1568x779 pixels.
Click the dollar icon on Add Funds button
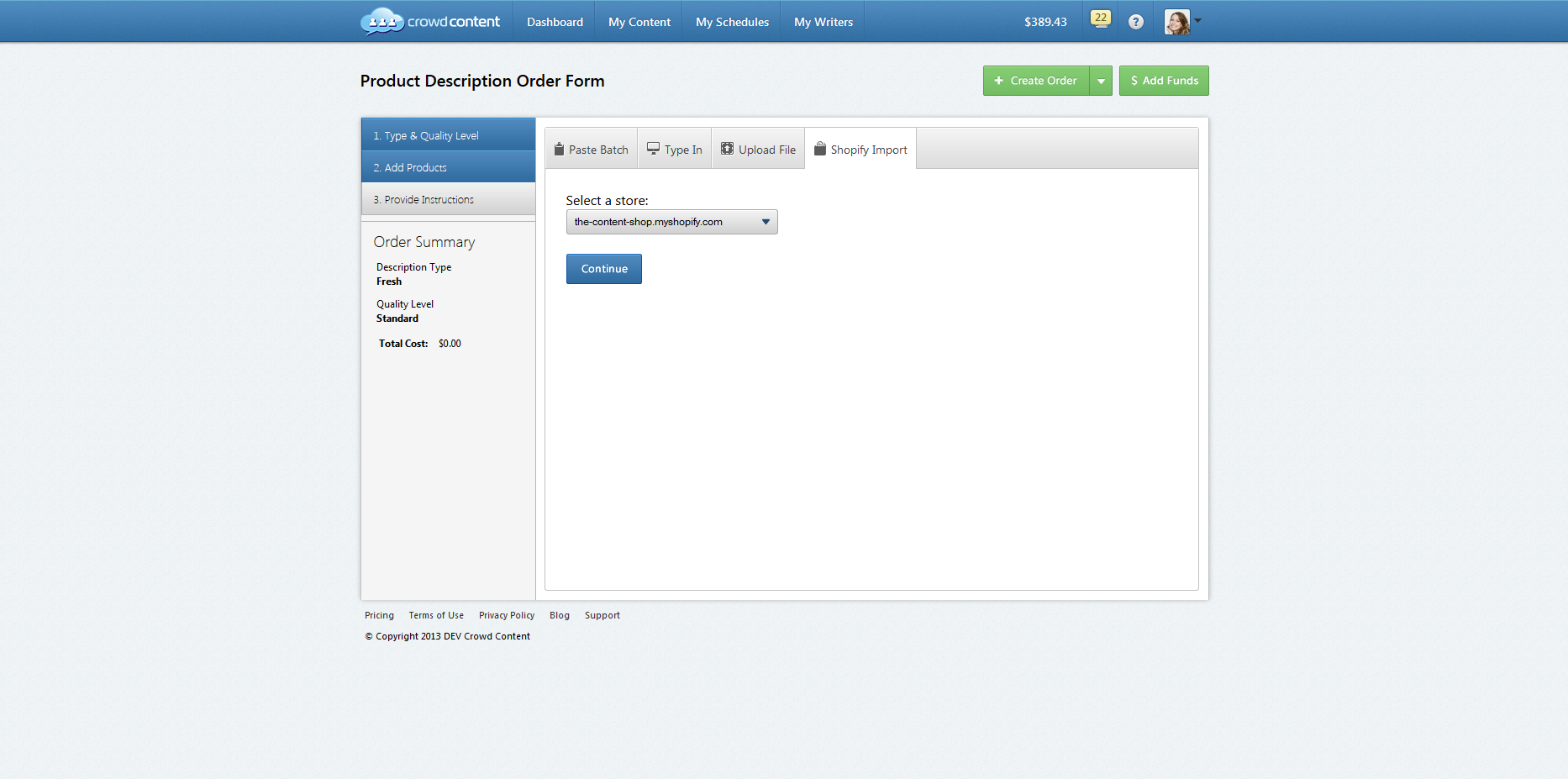[1134, 81]
